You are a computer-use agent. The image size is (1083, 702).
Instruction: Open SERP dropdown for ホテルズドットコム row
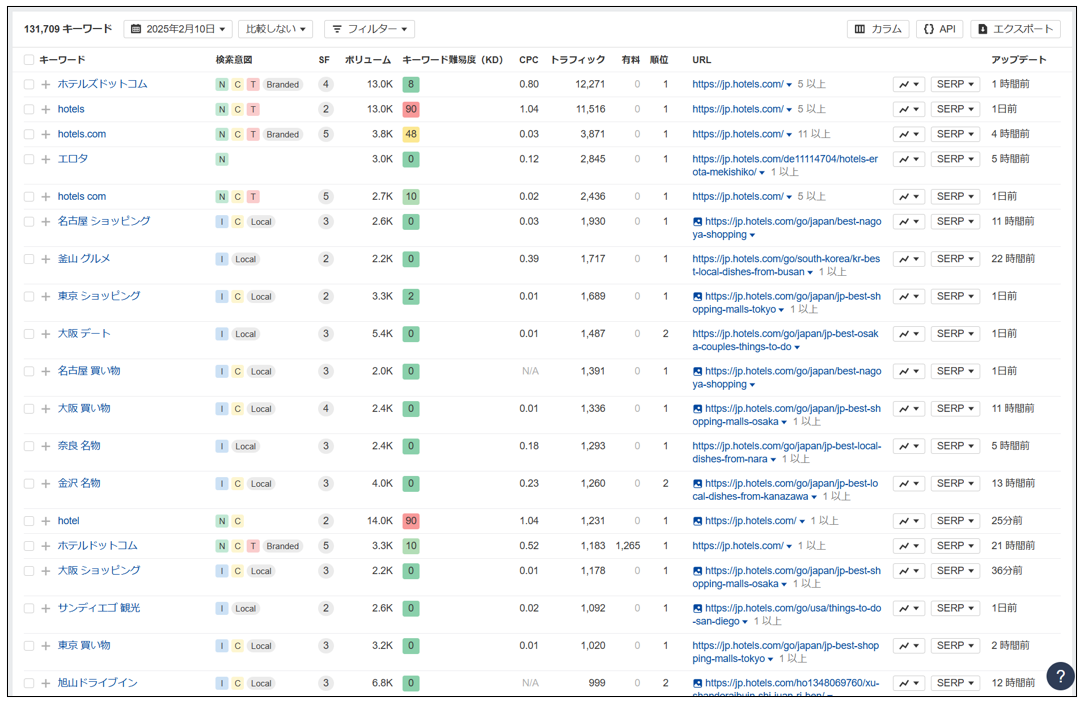[955, 84]
